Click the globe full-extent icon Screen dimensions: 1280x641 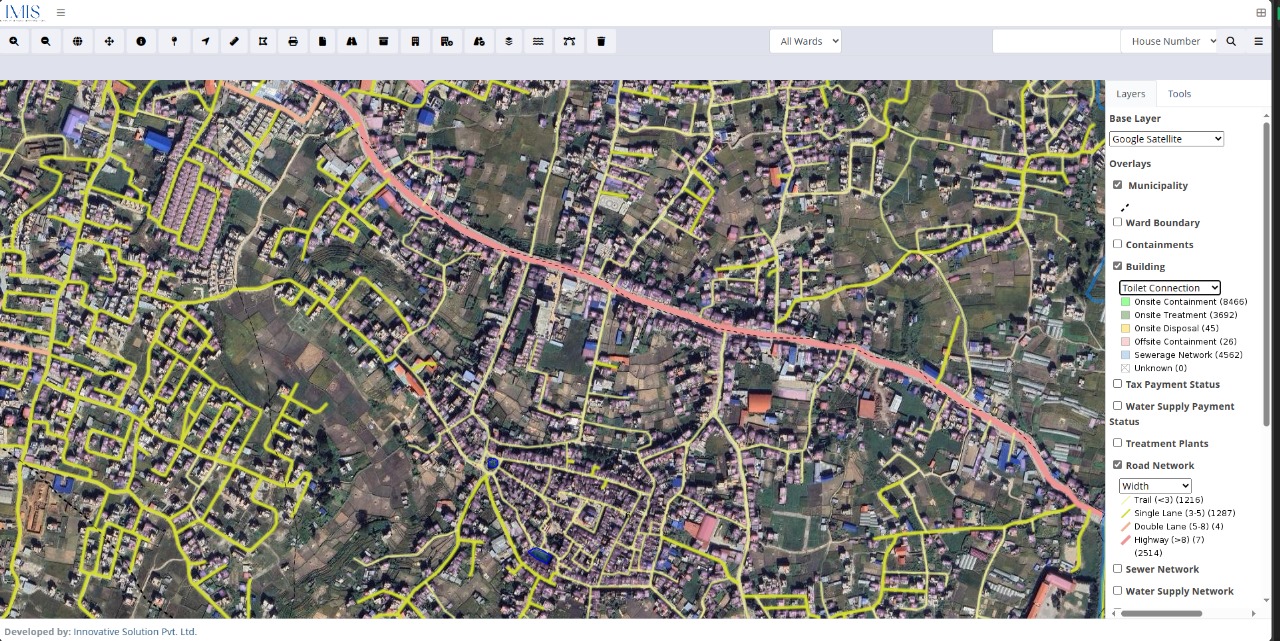[78, 41]
